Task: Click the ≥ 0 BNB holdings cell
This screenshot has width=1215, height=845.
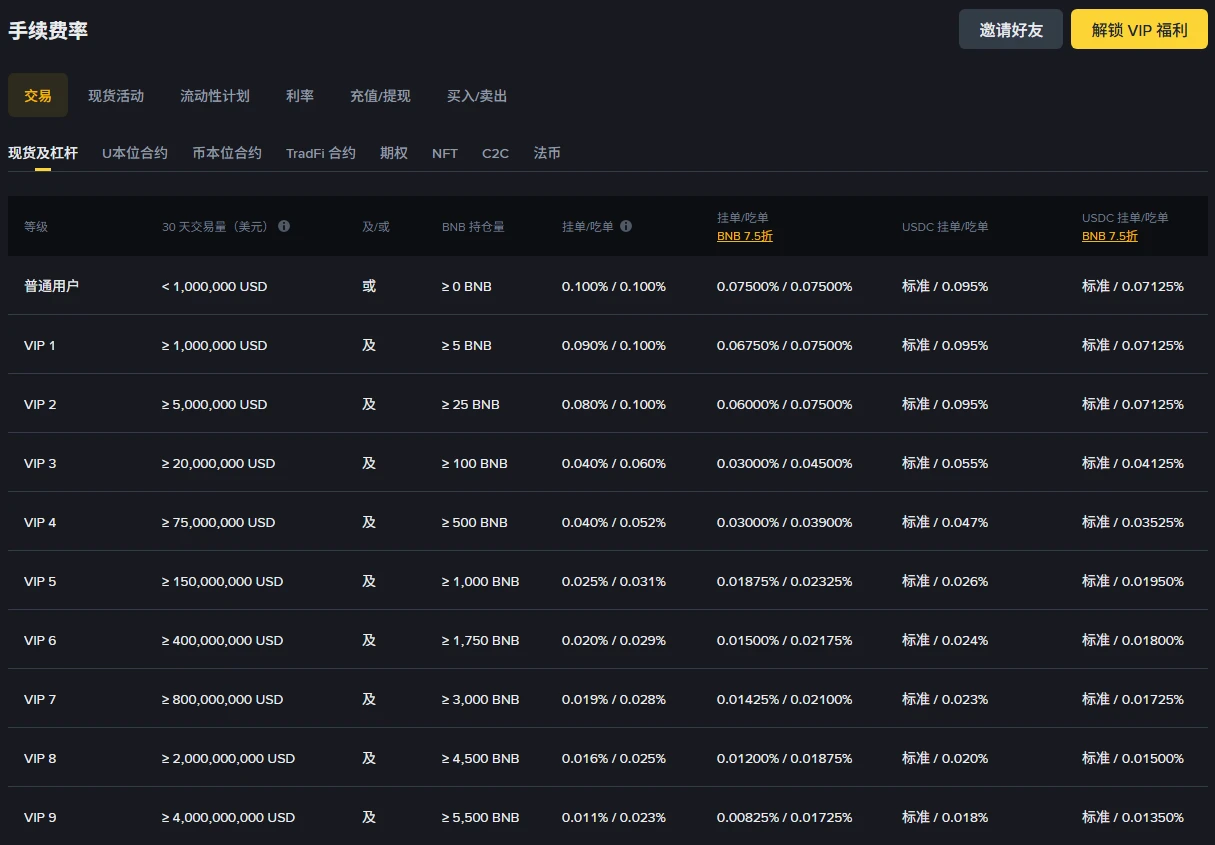Action: (x=467, y=286)
